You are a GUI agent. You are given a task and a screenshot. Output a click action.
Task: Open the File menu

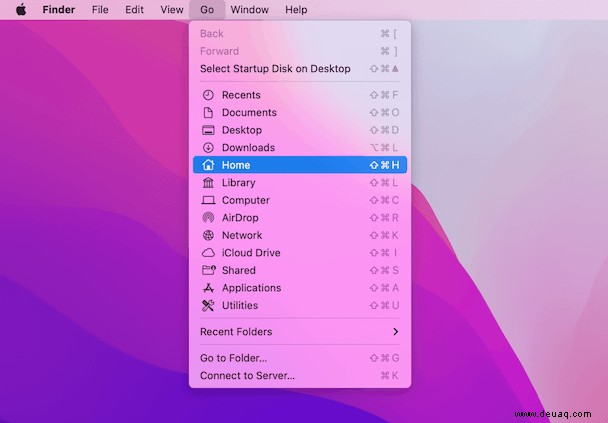[x=100, y=10]
